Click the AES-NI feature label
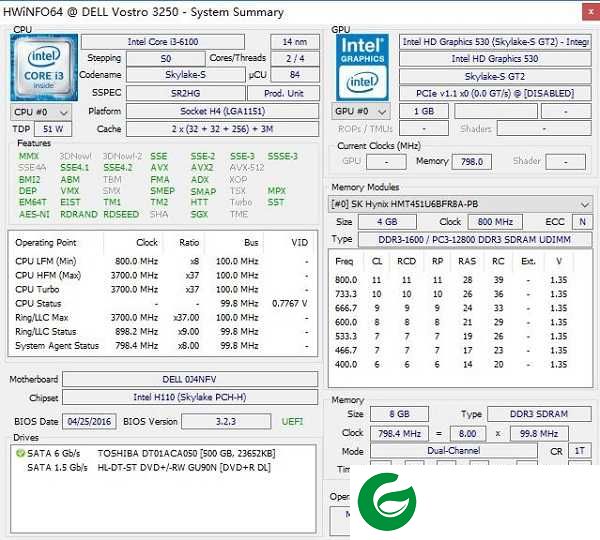The height and width of the screenshot is (540, 600). click(34, 214)
